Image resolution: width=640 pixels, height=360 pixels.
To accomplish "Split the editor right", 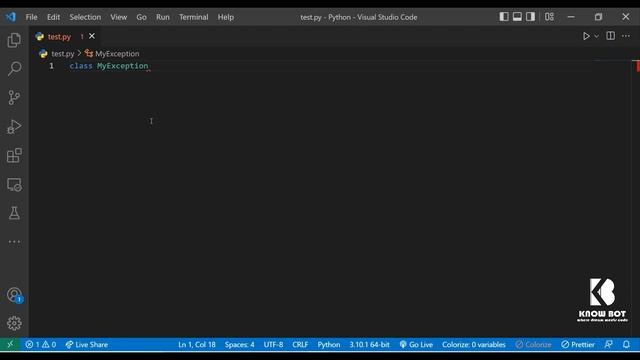I will 611,36.
